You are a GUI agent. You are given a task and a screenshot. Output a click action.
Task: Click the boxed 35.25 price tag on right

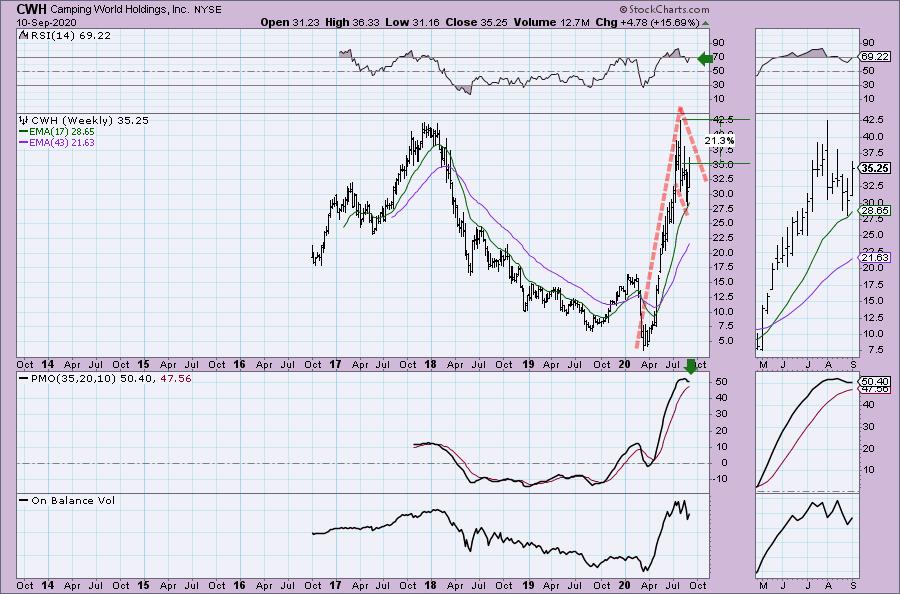(875, 169)
